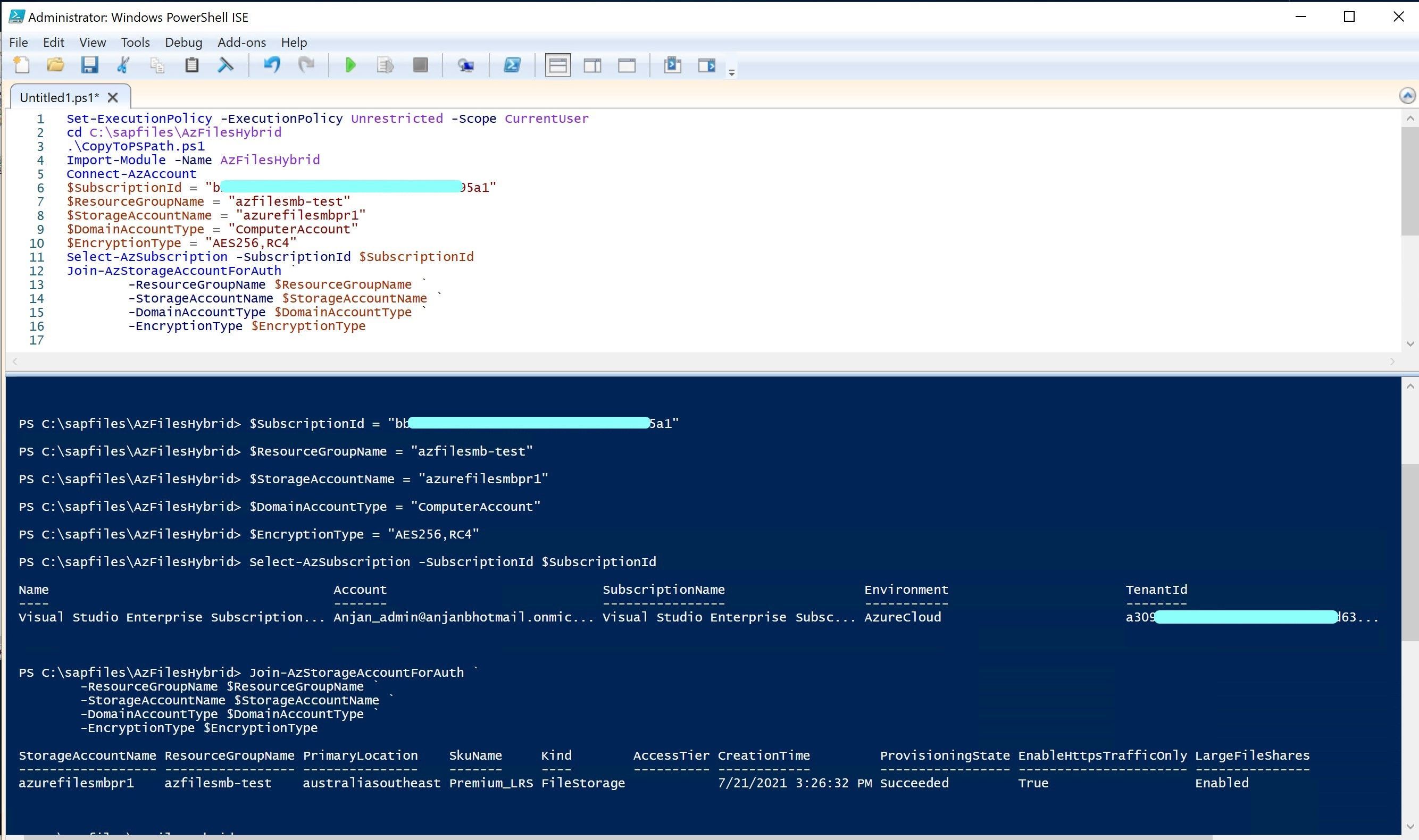Viewport: 1419px width, 840px height.
Task: Toggle Show Script Pane Top layout
Action: coord(558,65)
